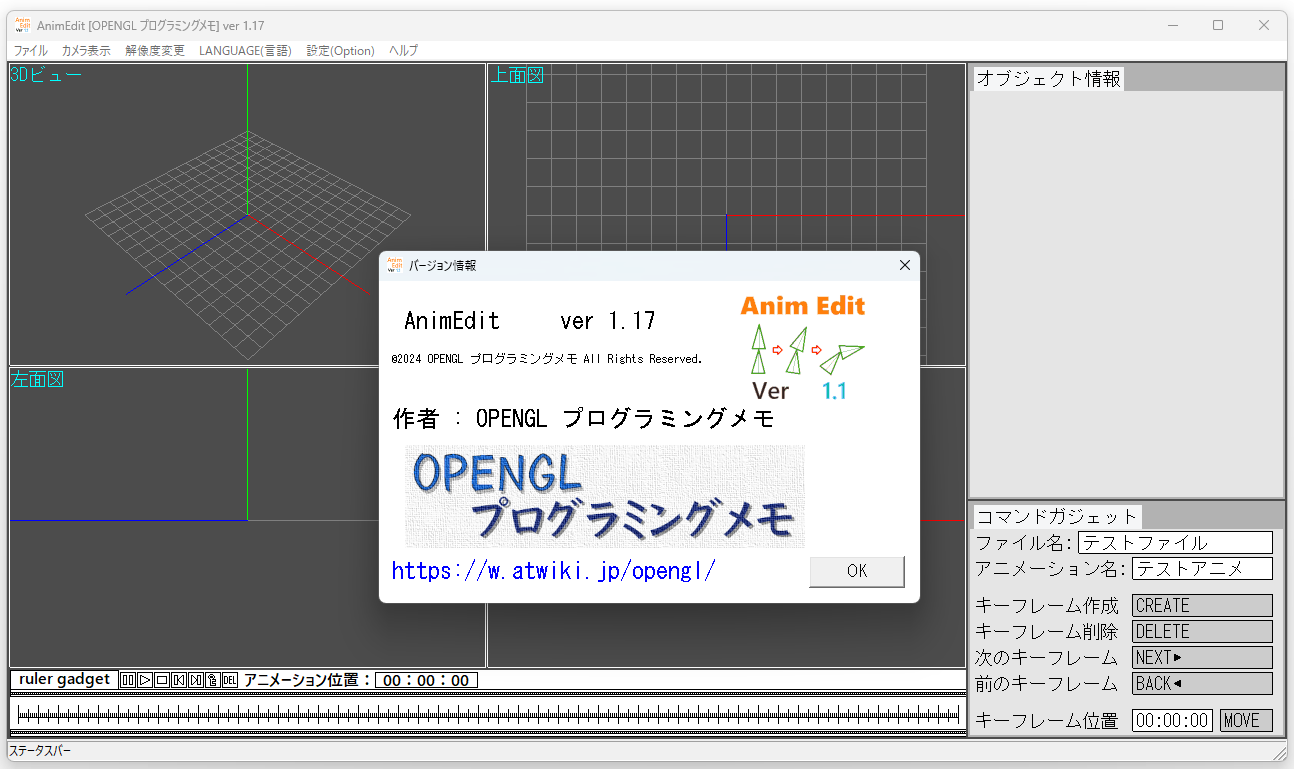Jump to next frame with skip-forward icon

click(x=196, y=680)
